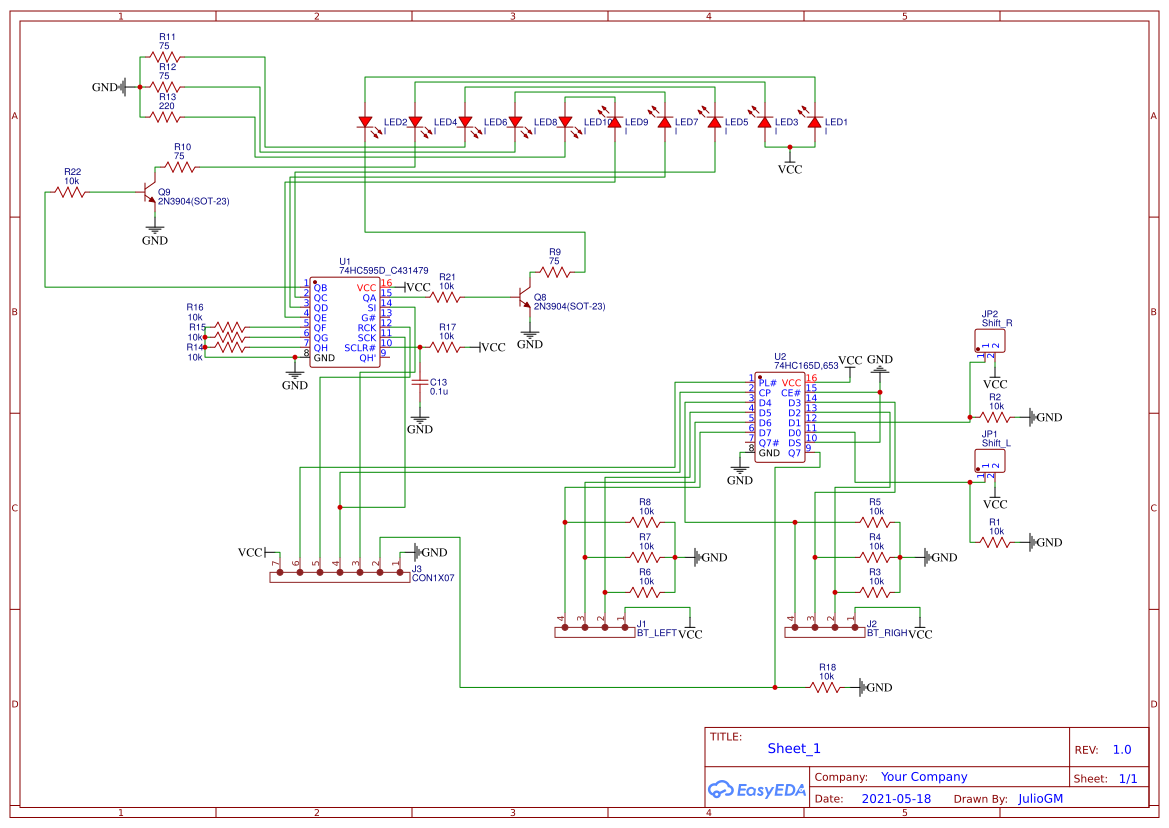Screen dimensions: 1169x828
Task: Click the 'CON1X07' label
Action: [x=433, y=578]
